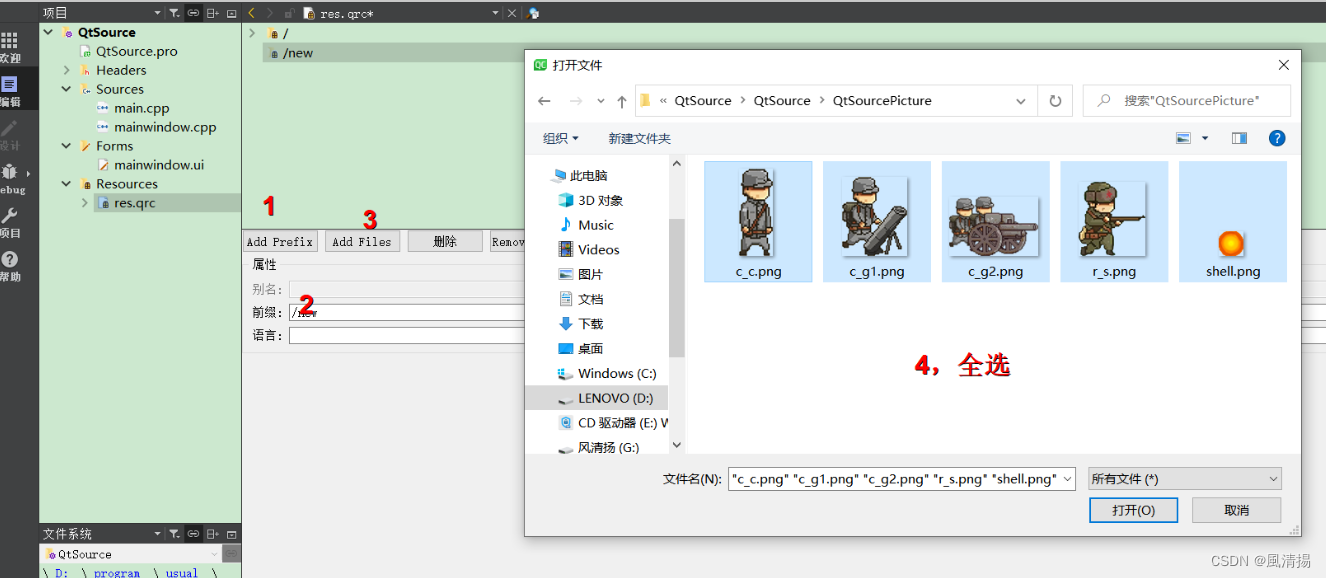Select LENOVO (D:) in the navigation pane
The image size is (1326, 578).
coord(615,398)
